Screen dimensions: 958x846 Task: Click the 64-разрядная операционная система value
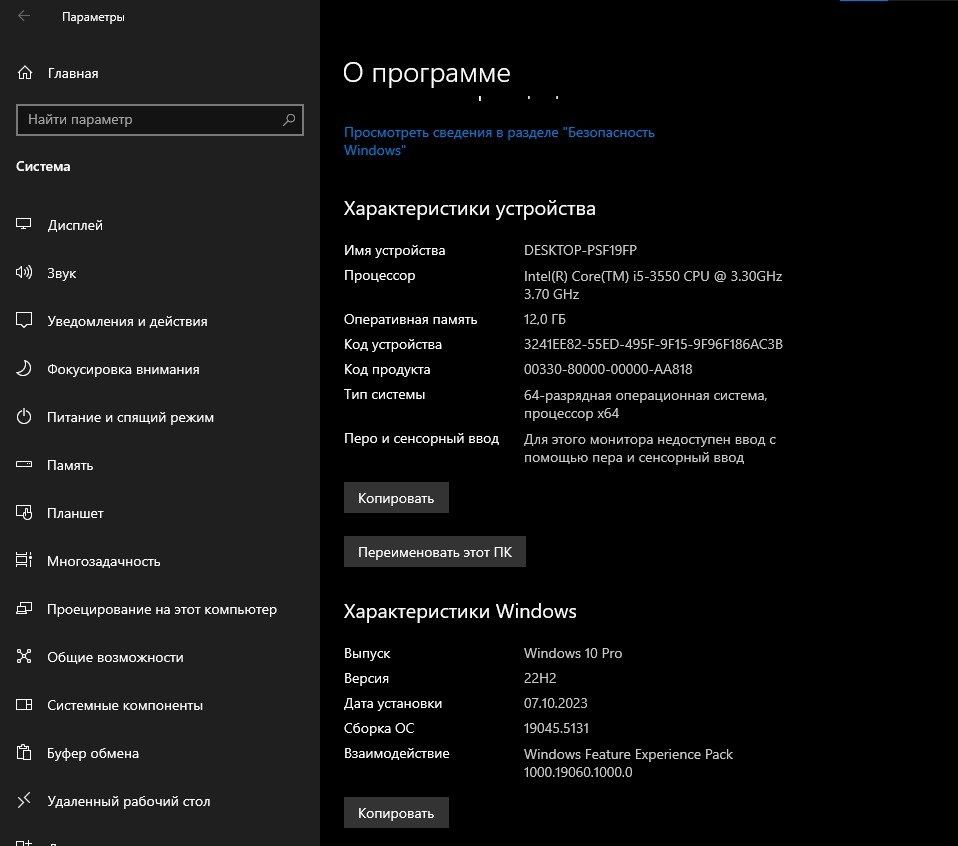coord(645,404)
